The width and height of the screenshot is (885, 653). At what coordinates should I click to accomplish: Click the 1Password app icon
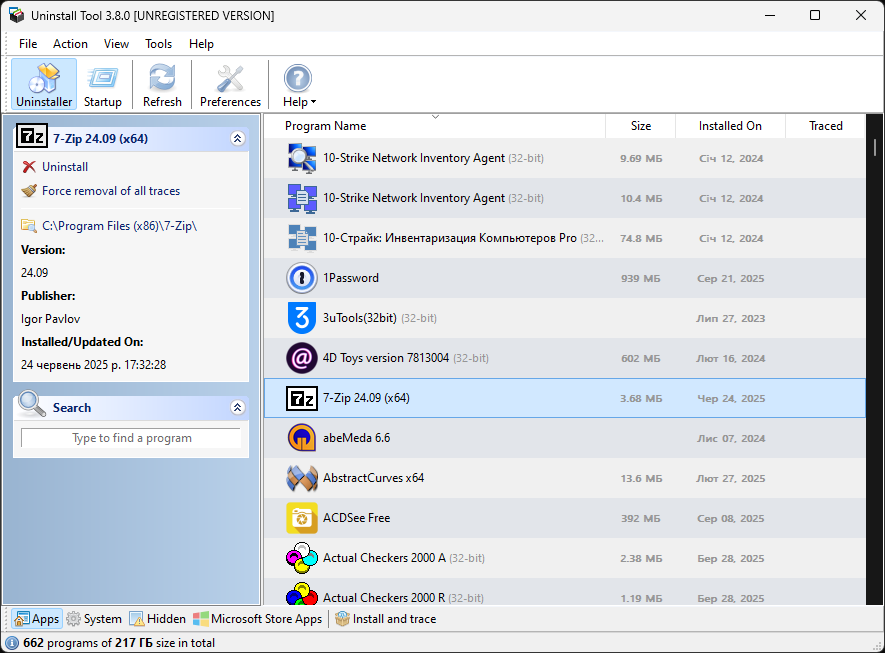click(x=301, y=278)
